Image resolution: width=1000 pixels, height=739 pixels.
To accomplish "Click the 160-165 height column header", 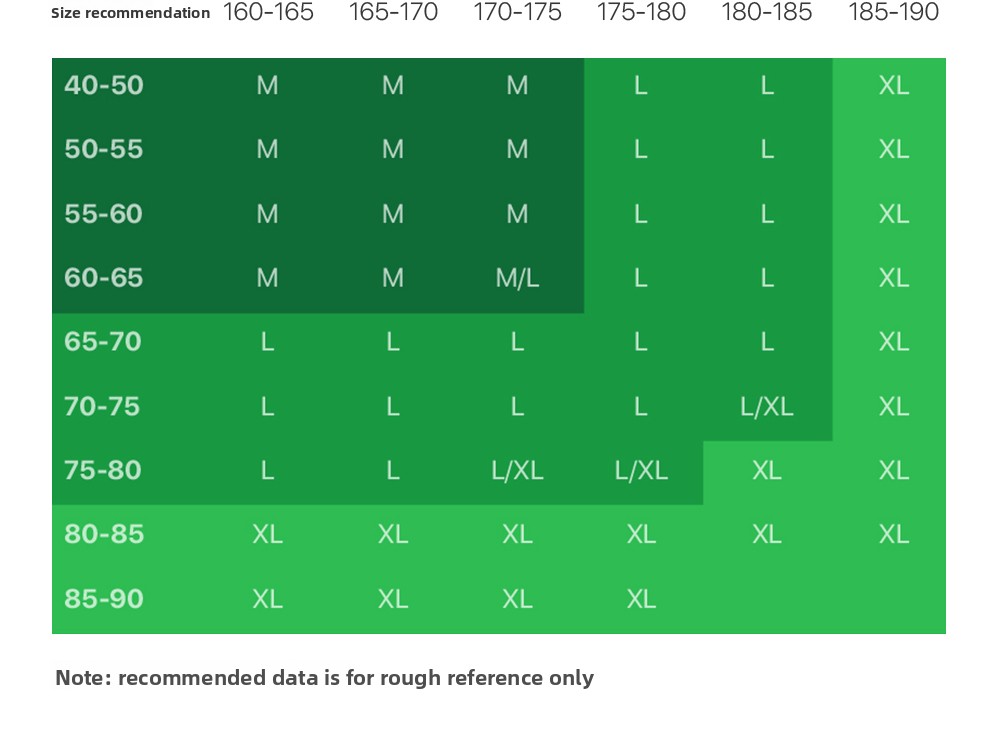I will pyautogui.click(x=268, y=13).
